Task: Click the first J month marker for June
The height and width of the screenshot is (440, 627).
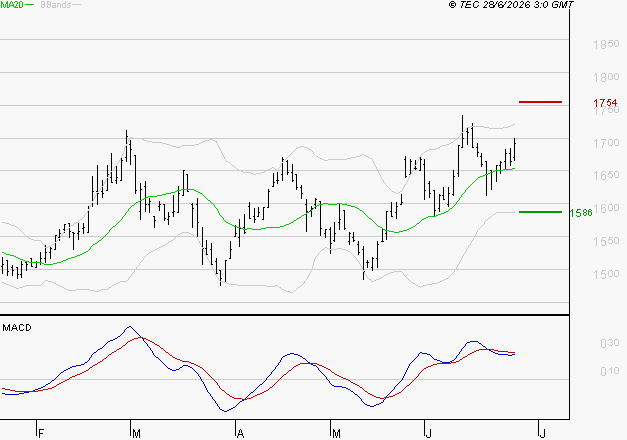Action: click(x=429, y=433)
